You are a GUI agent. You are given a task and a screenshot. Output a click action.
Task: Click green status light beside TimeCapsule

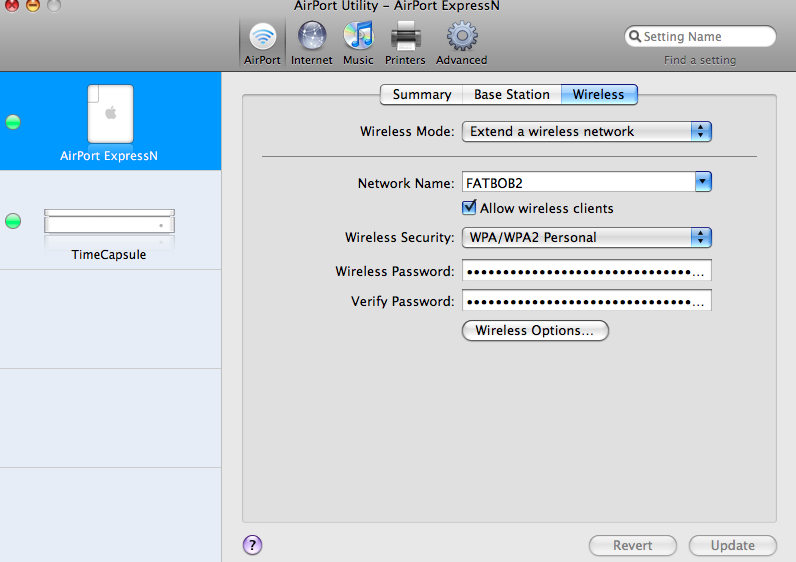(x=13, y=221)
